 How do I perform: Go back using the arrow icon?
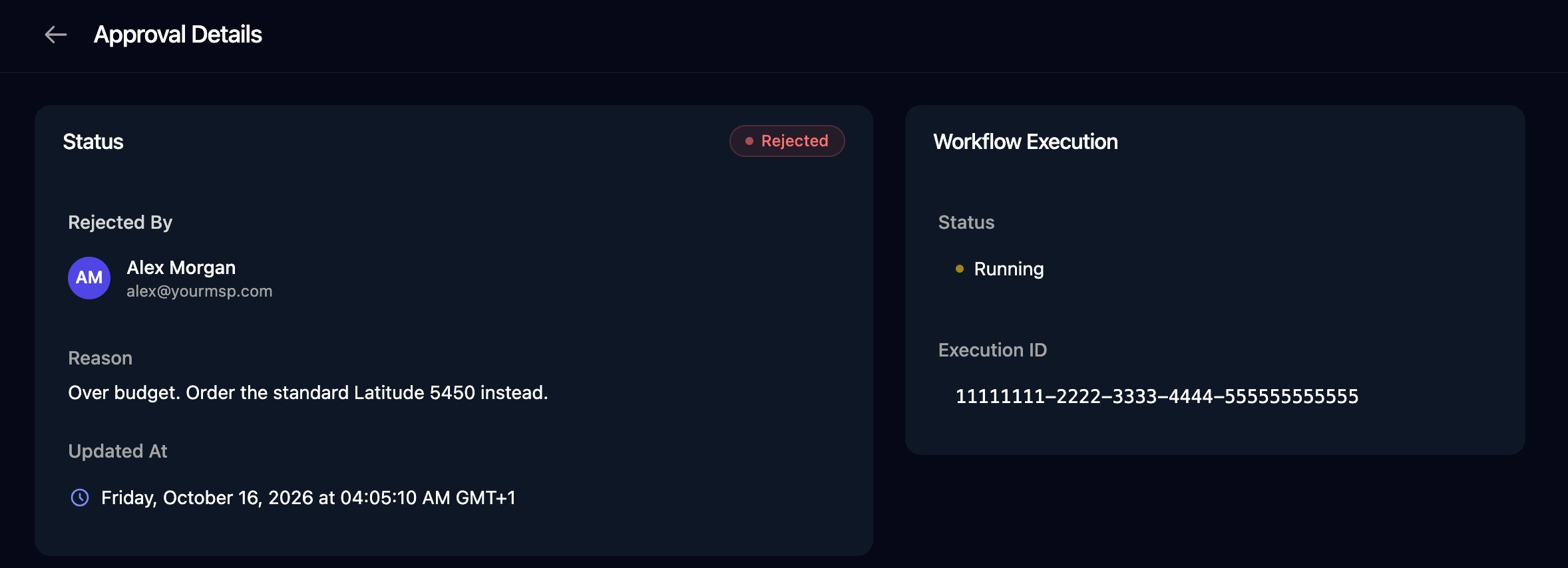point(56,35)
